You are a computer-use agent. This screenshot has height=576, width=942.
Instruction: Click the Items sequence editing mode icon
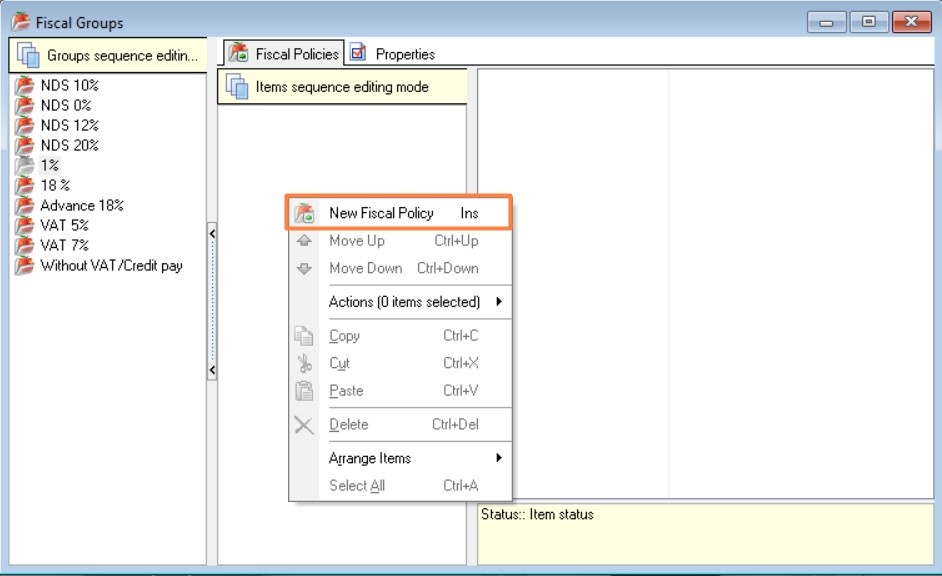[x=237, y=87]
